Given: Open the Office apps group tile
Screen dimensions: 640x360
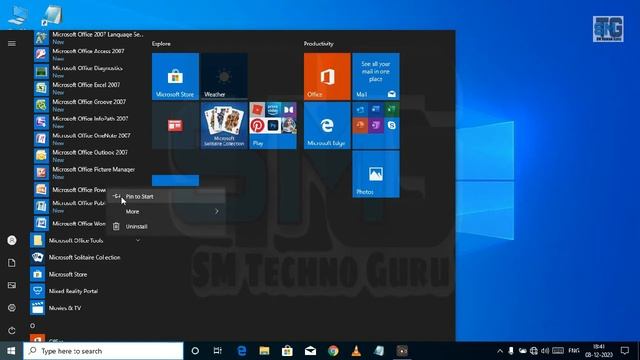Looking at the screenshot, I should pyautogui.click(x=376, y=125).
